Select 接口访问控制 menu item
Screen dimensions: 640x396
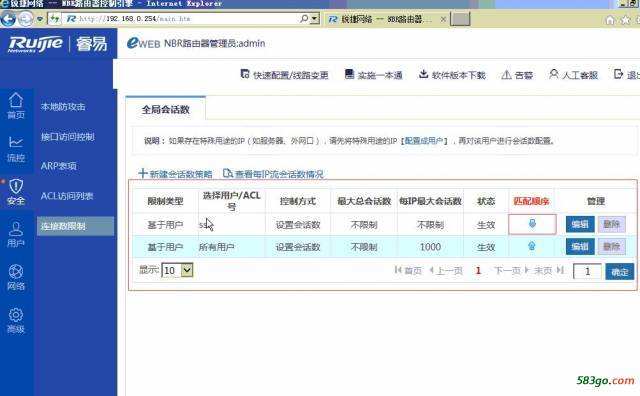[x=68, y=136]
